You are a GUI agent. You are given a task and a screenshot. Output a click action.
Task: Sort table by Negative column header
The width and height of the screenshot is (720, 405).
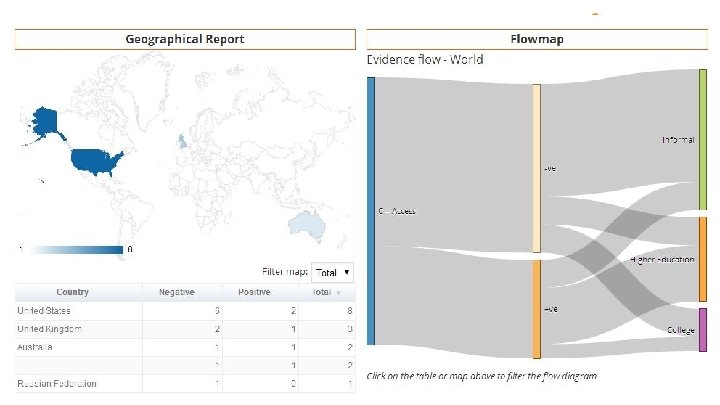click(x=177, y=292)
